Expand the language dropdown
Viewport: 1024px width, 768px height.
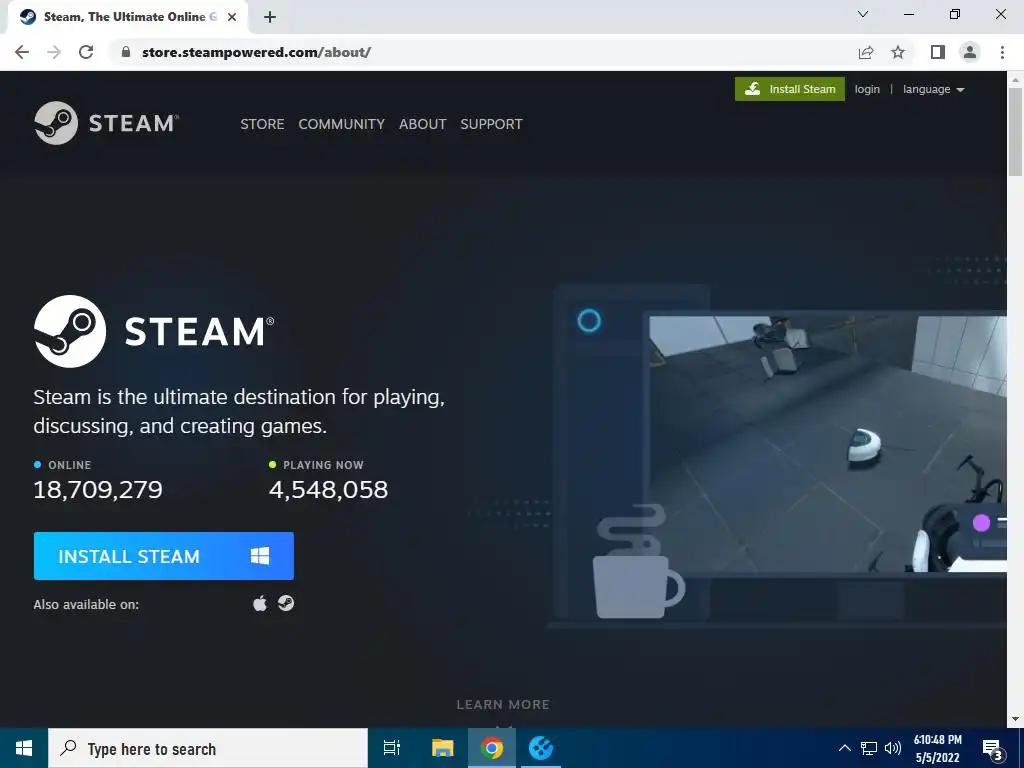pyautogui.click(x=933, y=89)
